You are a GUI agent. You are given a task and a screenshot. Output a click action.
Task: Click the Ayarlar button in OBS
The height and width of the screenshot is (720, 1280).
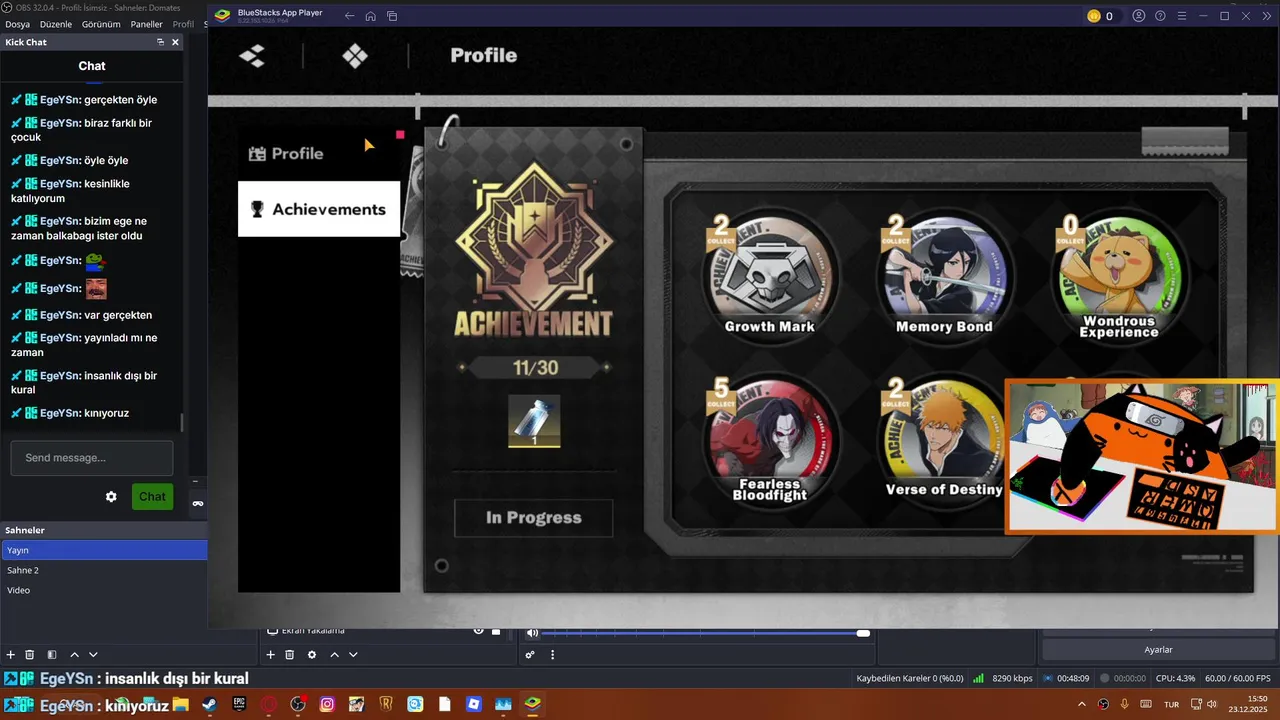click(1158, 650)
